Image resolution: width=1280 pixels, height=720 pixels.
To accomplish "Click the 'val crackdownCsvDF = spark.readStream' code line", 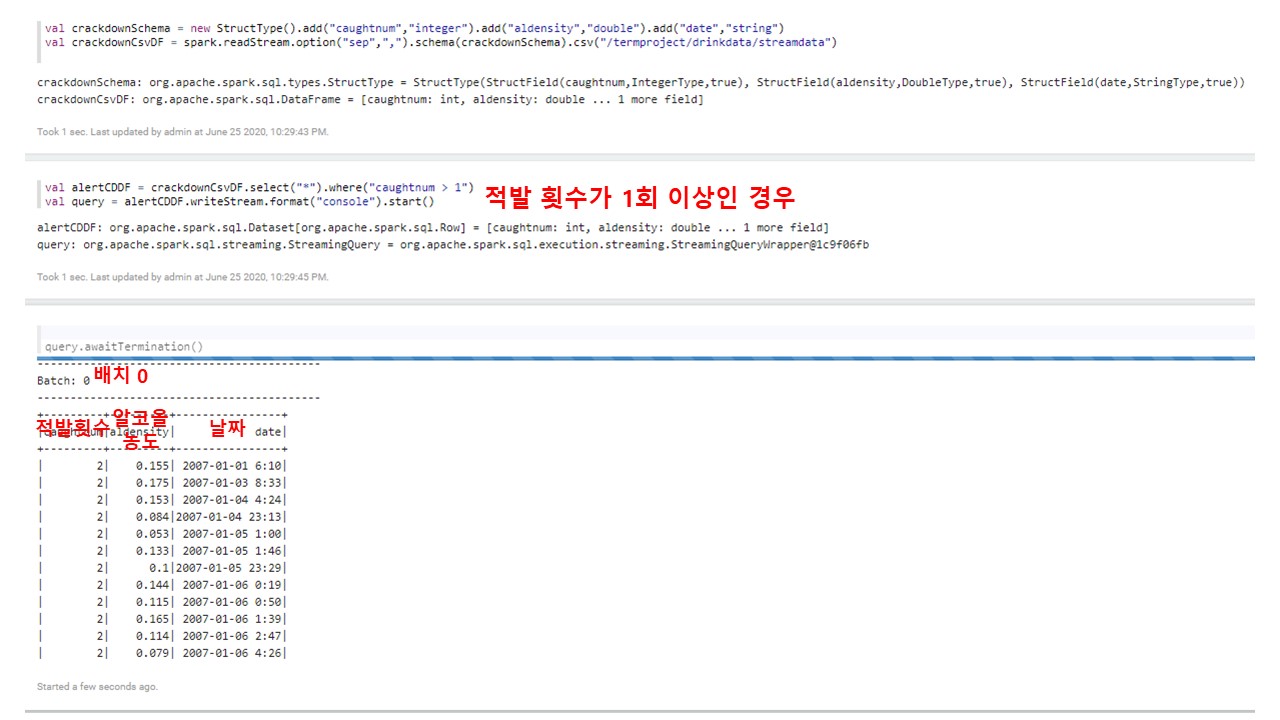I will pos(441,43).
